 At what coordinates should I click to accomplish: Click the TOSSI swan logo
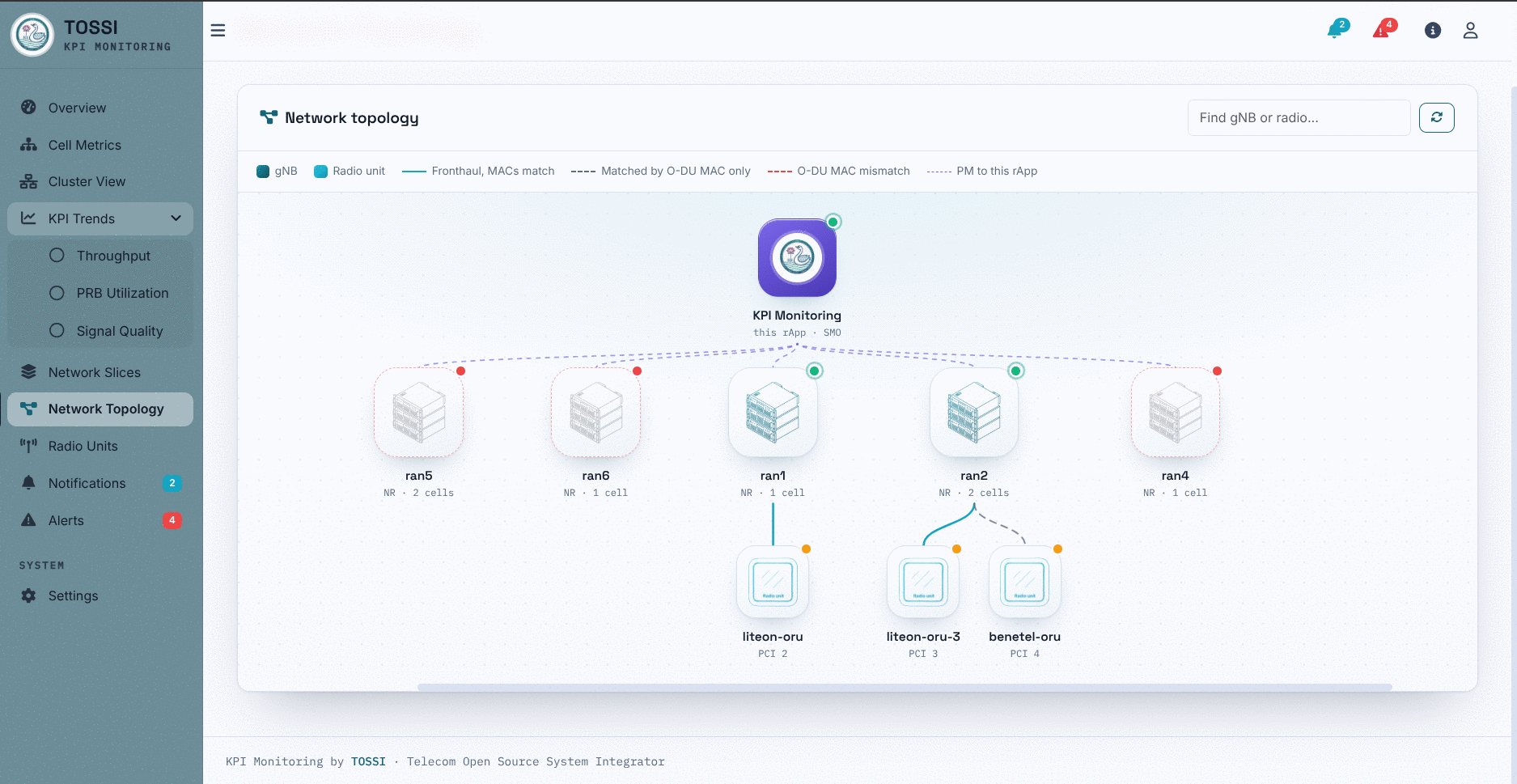(33, 35)
